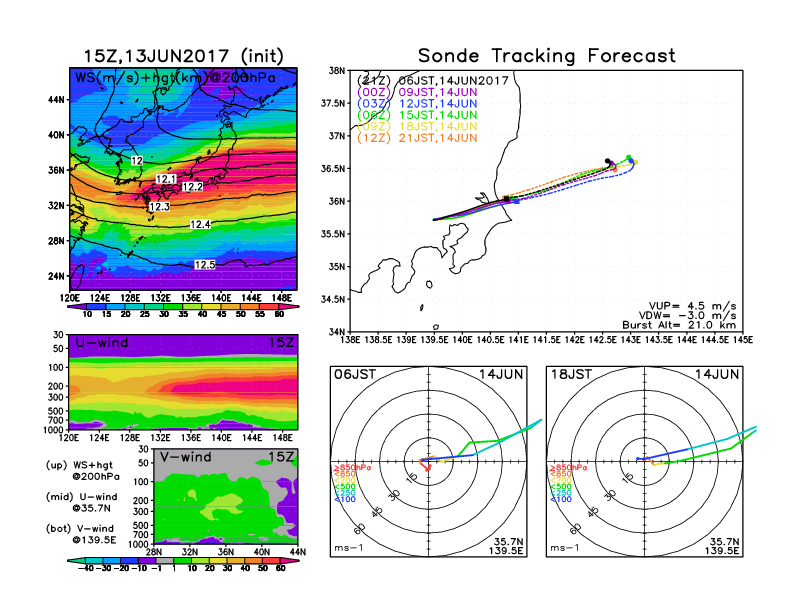This screenshot has height=612, width=792.
Task: Click the wind speed color bar under the 200hPa map
Action: (x=184, y=307)
